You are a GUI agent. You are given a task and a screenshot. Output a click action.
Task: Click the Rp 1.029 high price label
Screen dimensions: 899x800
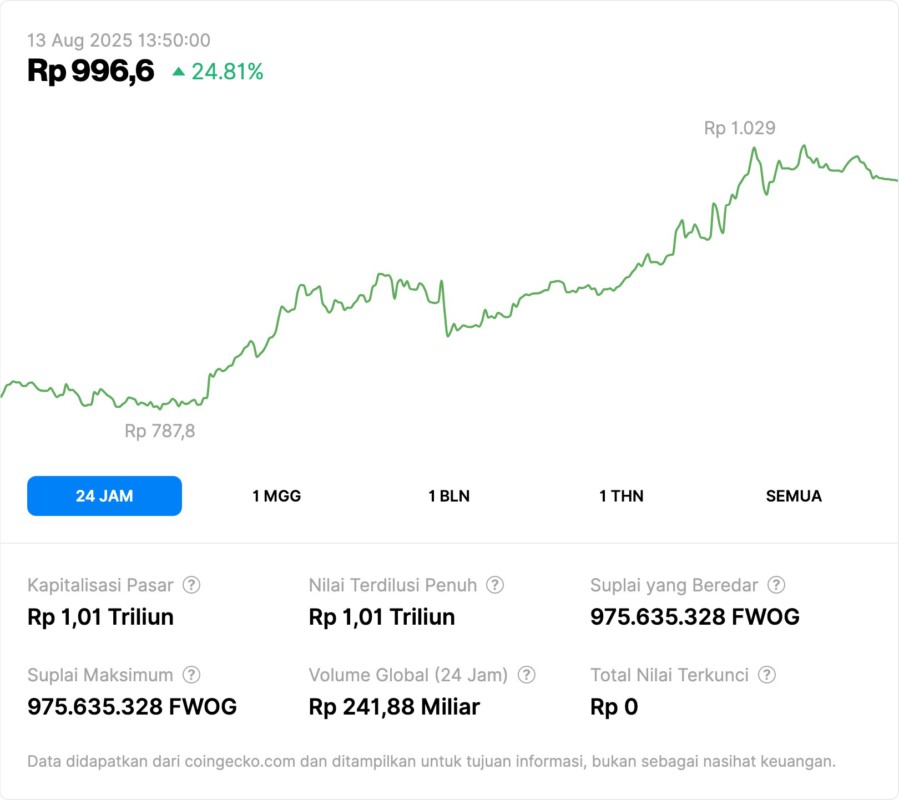click(x=739, y=128)
